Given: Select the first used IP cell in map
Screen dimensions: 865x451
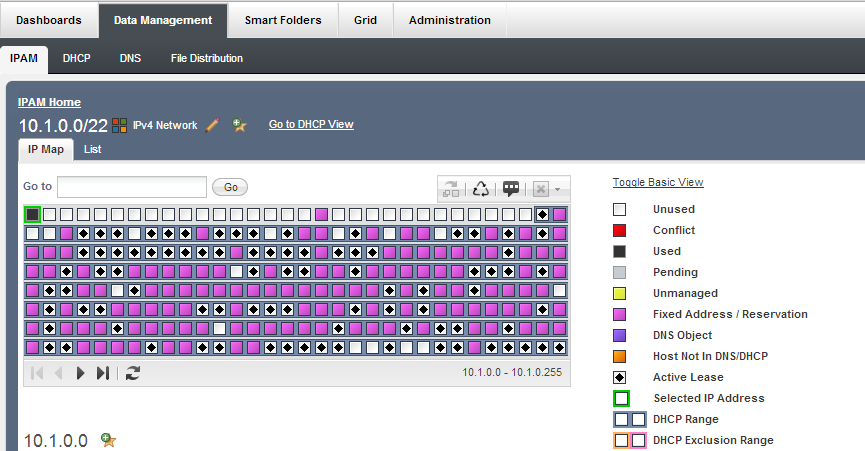Looking at the screenshot, I should (x=33, y=214).
